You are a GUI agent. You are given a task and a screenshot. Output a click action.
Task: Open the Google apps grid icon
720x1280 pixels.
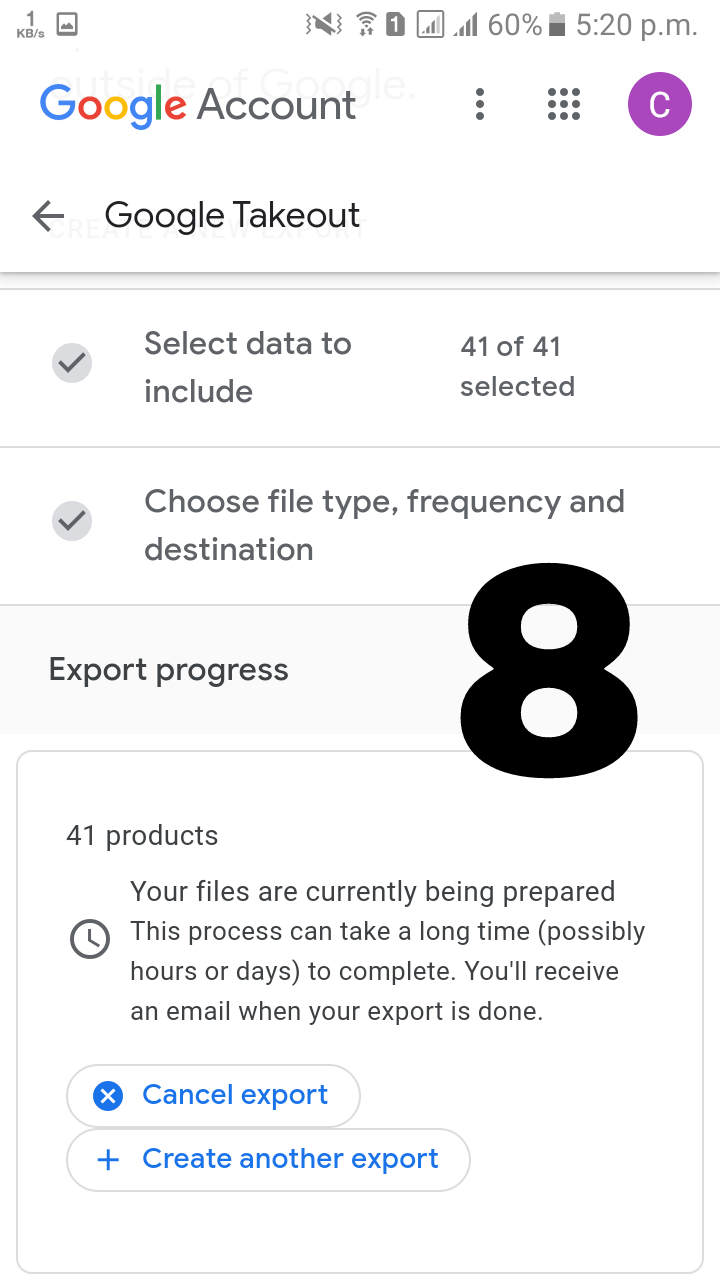[x=564, y=104]
